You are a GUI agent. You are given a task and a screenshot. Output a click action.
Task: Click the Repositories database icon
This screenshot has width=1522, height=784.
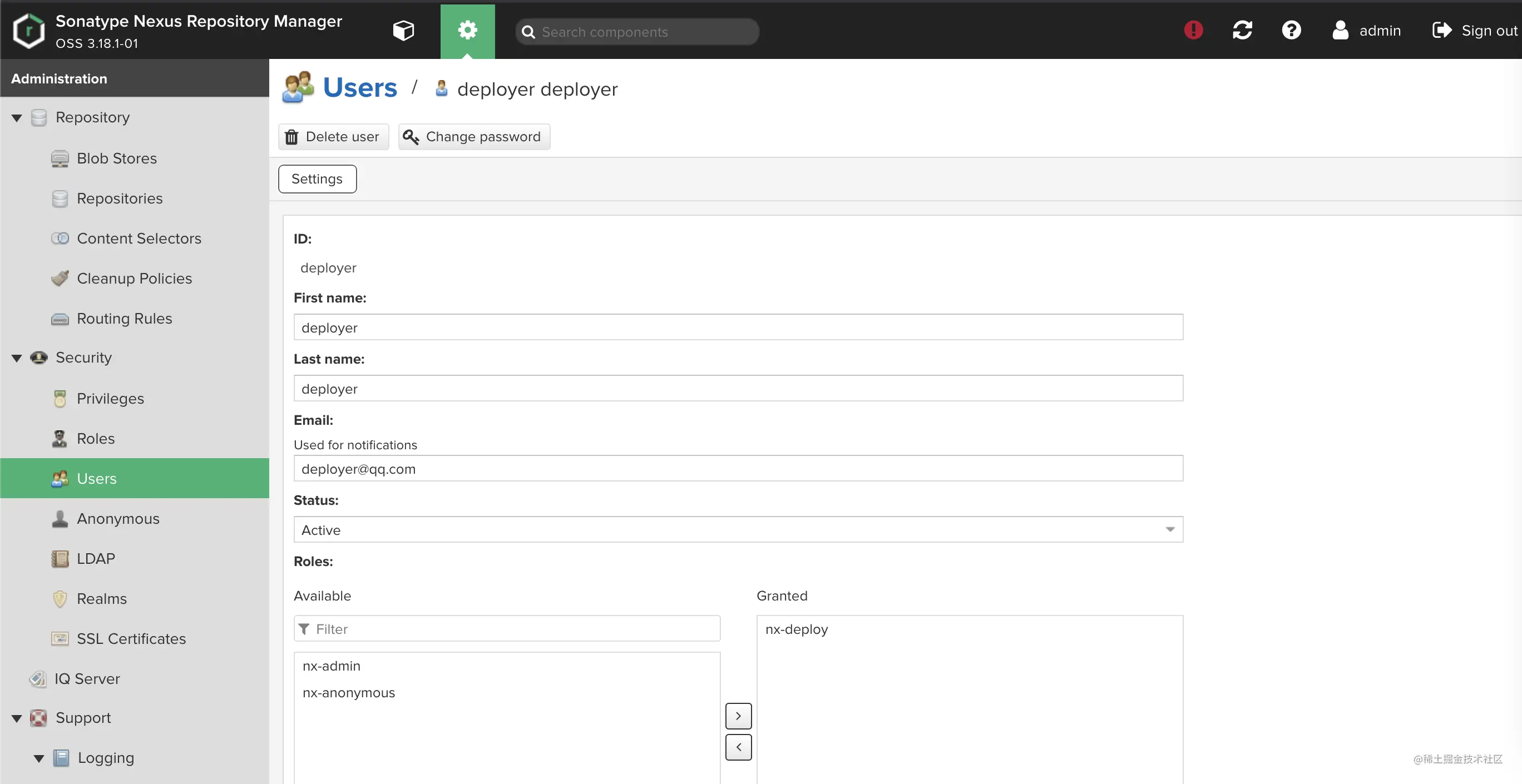tap(59, 199)
